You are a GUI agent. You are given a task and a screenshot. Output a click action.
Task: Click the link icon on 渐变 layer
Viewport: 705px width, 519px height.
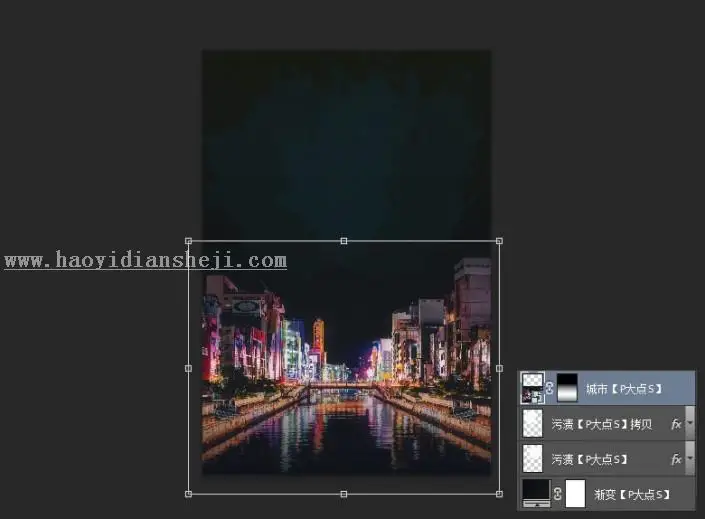tap(558, 494)
